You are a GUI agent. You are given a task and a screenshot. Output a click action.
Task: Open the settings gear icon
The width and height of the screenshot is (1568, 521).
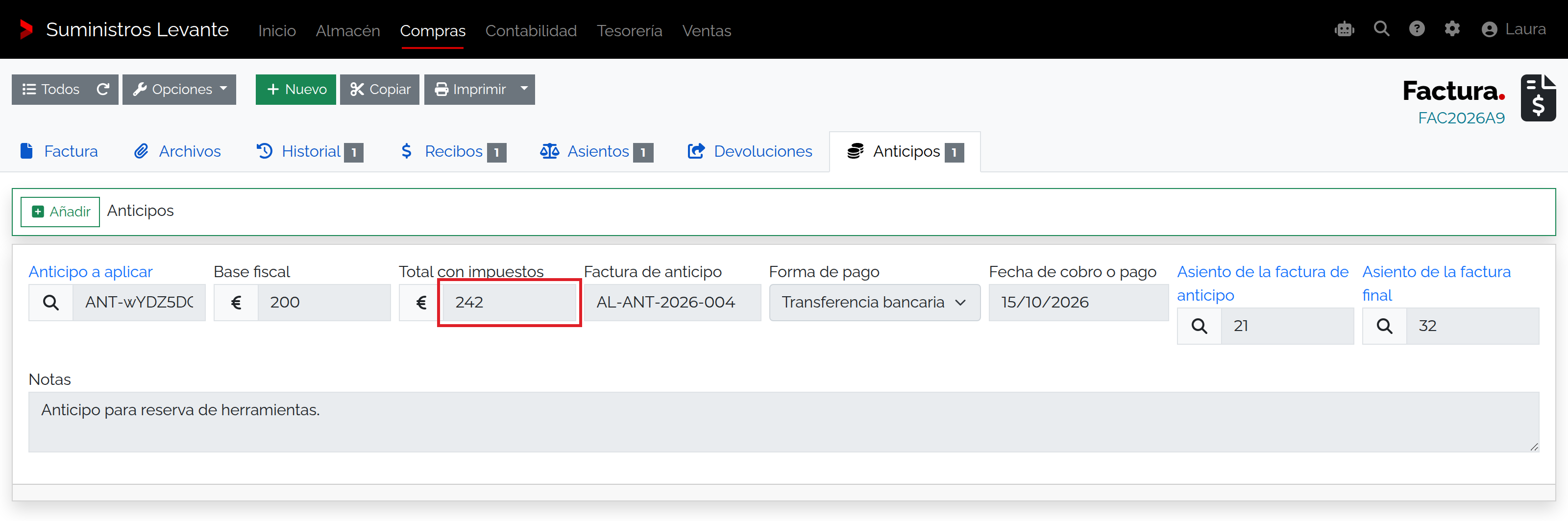1452,29
